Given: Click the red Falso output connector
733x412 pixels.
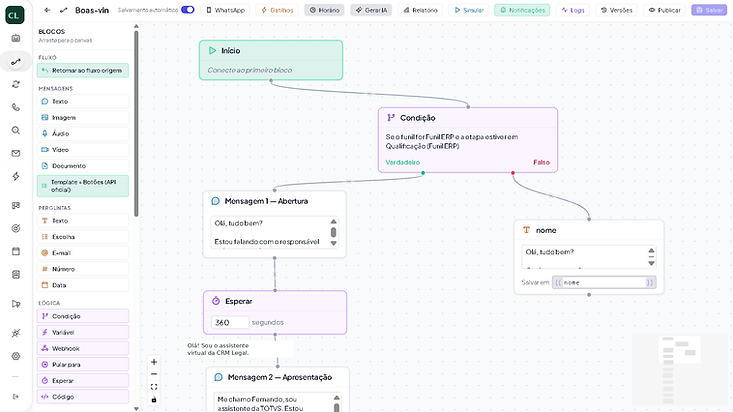Looking at the screenshot, I should pyautogui.click(x=513, y=173).
